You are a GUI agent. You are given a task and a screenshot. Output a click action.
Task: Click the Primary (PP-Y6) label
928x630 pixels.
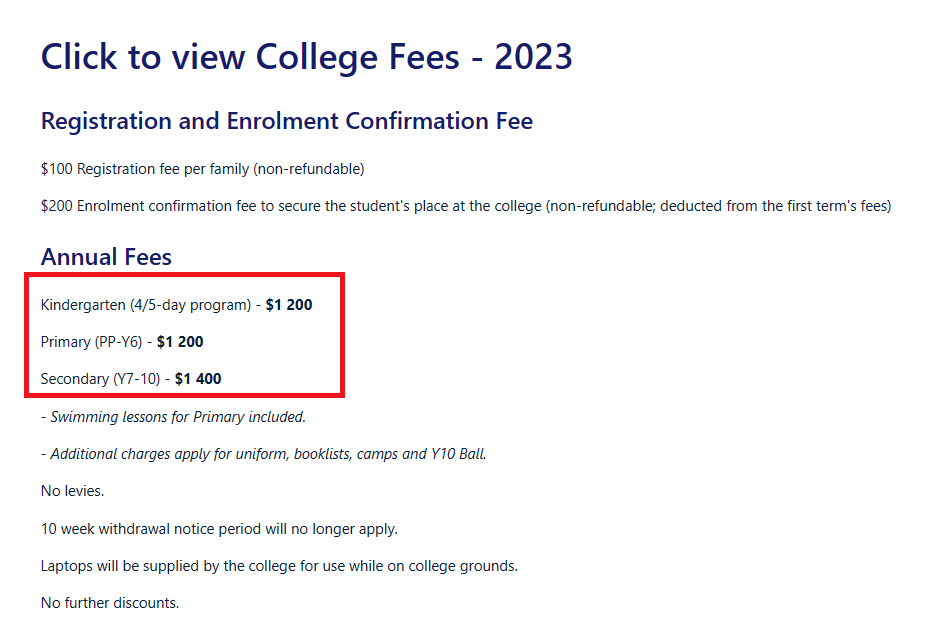point(91,342)
